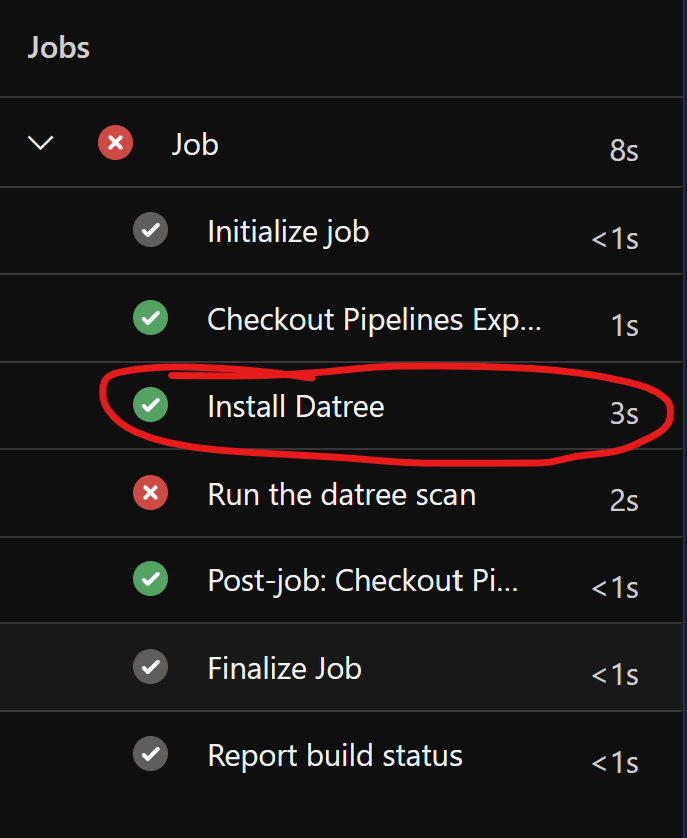The height and width of the screenshot is (838, 687).
Task: Collapse the Job group chevron
Action: (x=40, y=143)
